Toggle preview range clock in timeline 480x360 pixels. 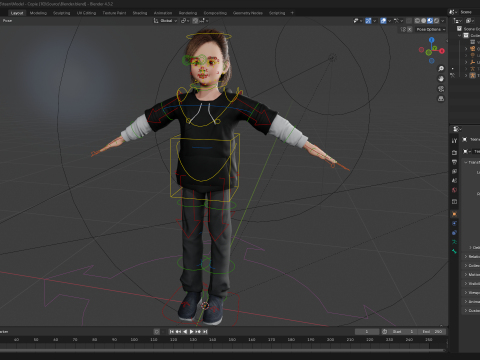pyautogui.click(x=385, y=332)
